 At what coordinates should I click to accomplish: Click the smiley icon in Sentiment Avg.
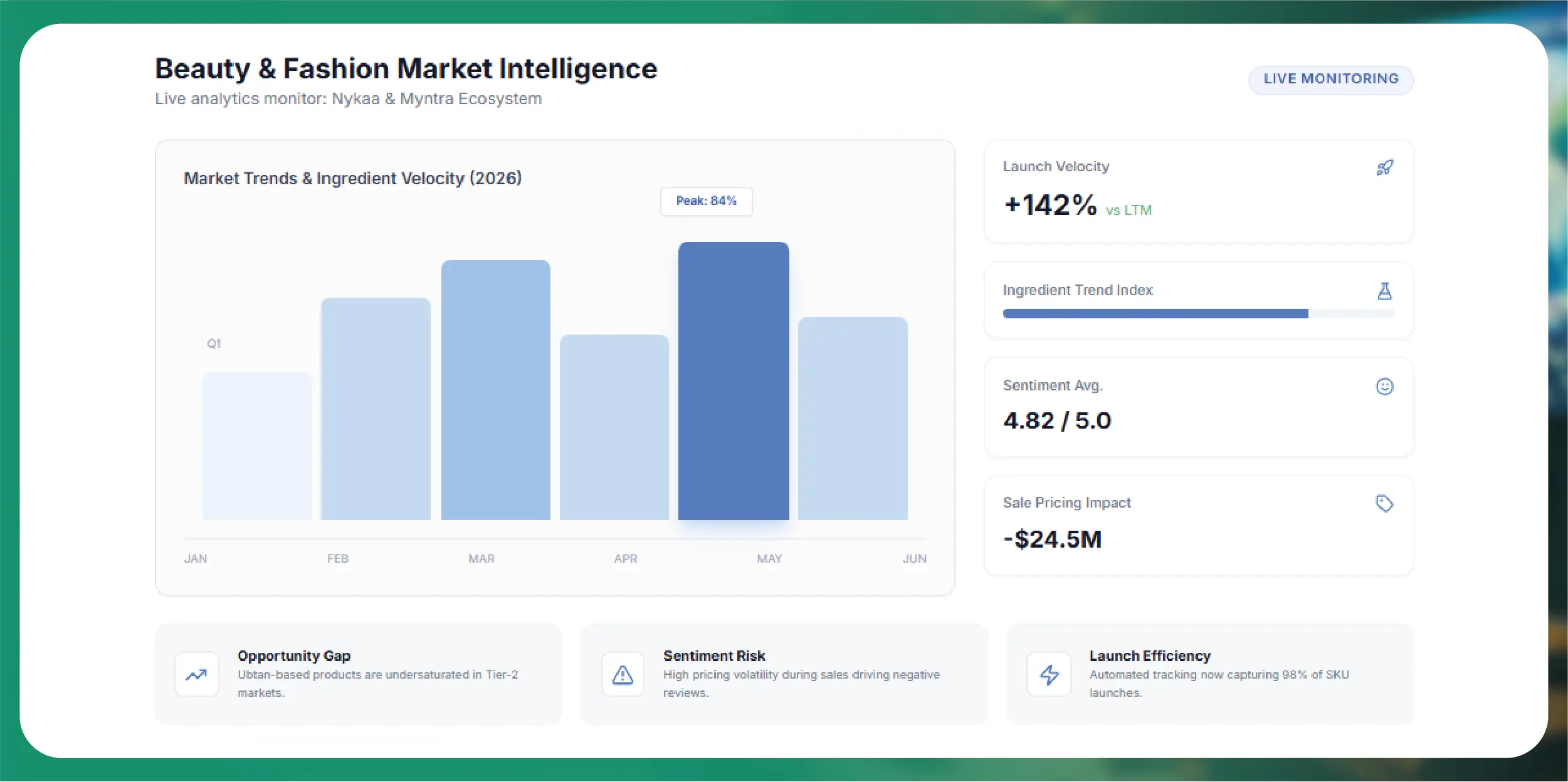1384,387
